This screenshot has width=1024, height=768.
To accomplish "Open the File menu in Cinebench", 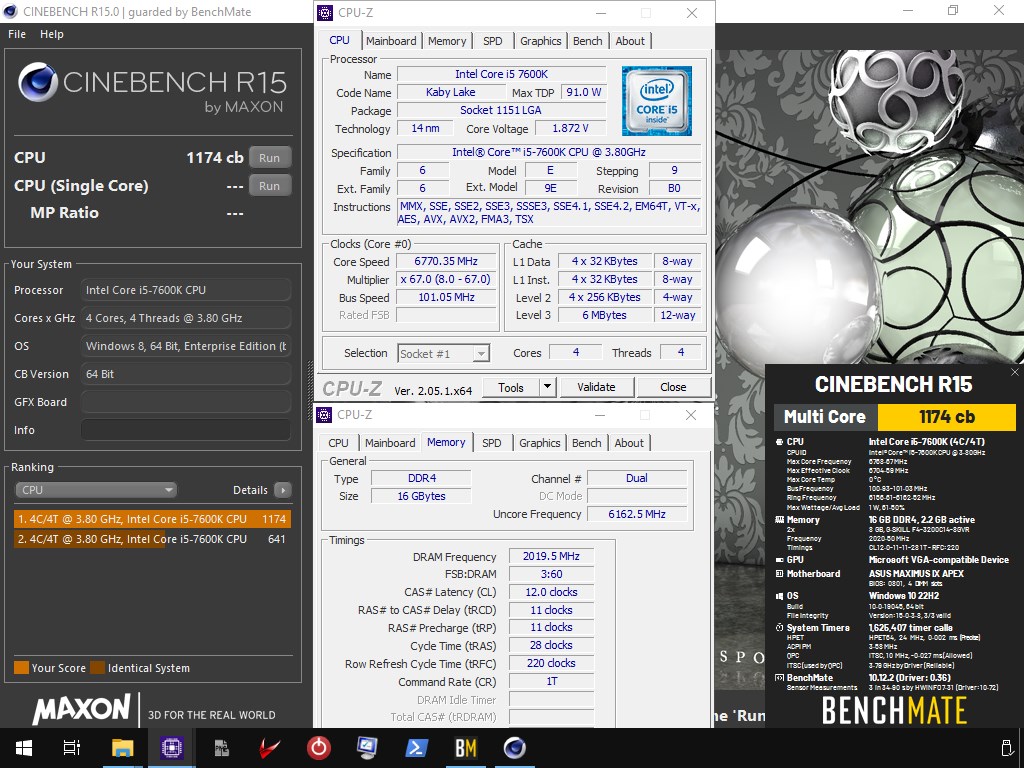I will coord(17,34).
